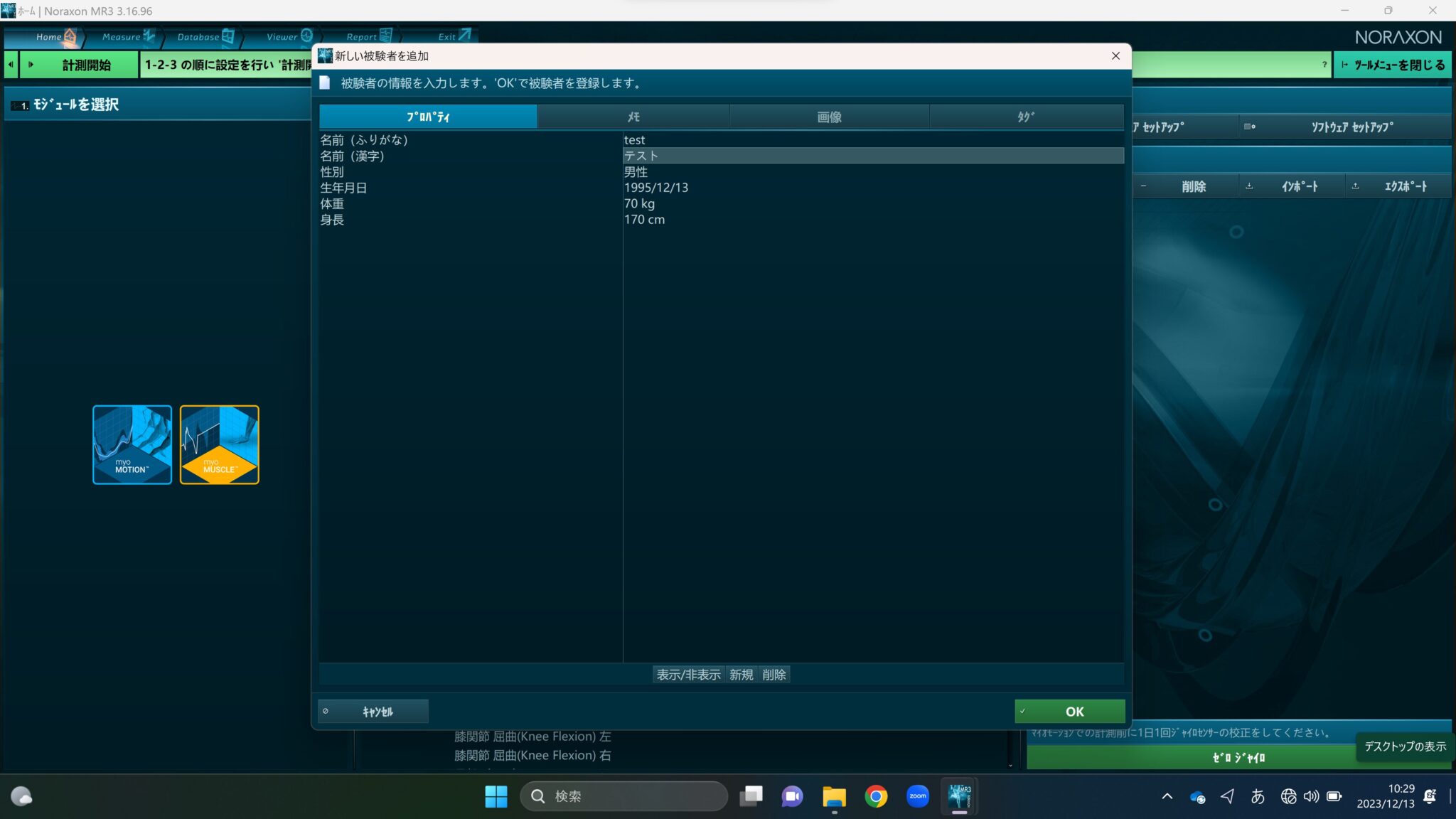Click the キャンセル button
Viewport: 1456px width, 819px height.
point(373,710)
